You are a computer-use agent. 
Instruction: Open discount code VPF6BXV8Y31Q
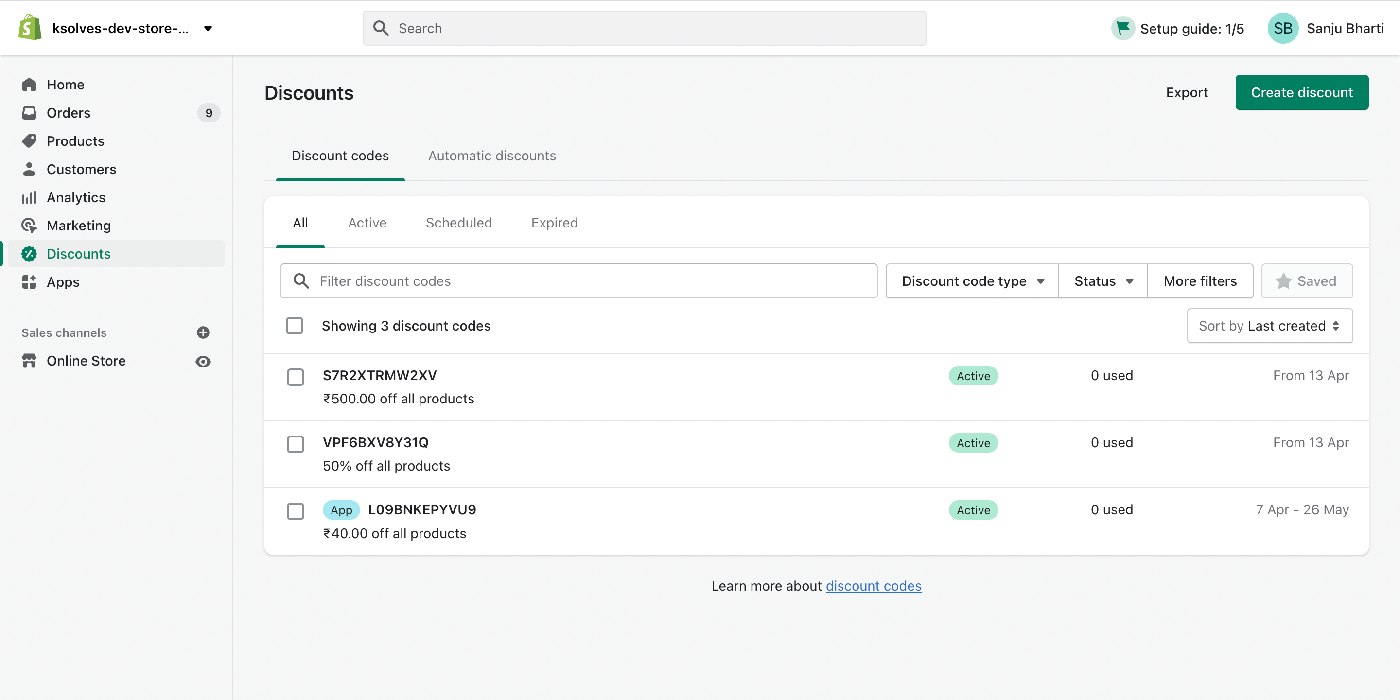click(375, 443)
